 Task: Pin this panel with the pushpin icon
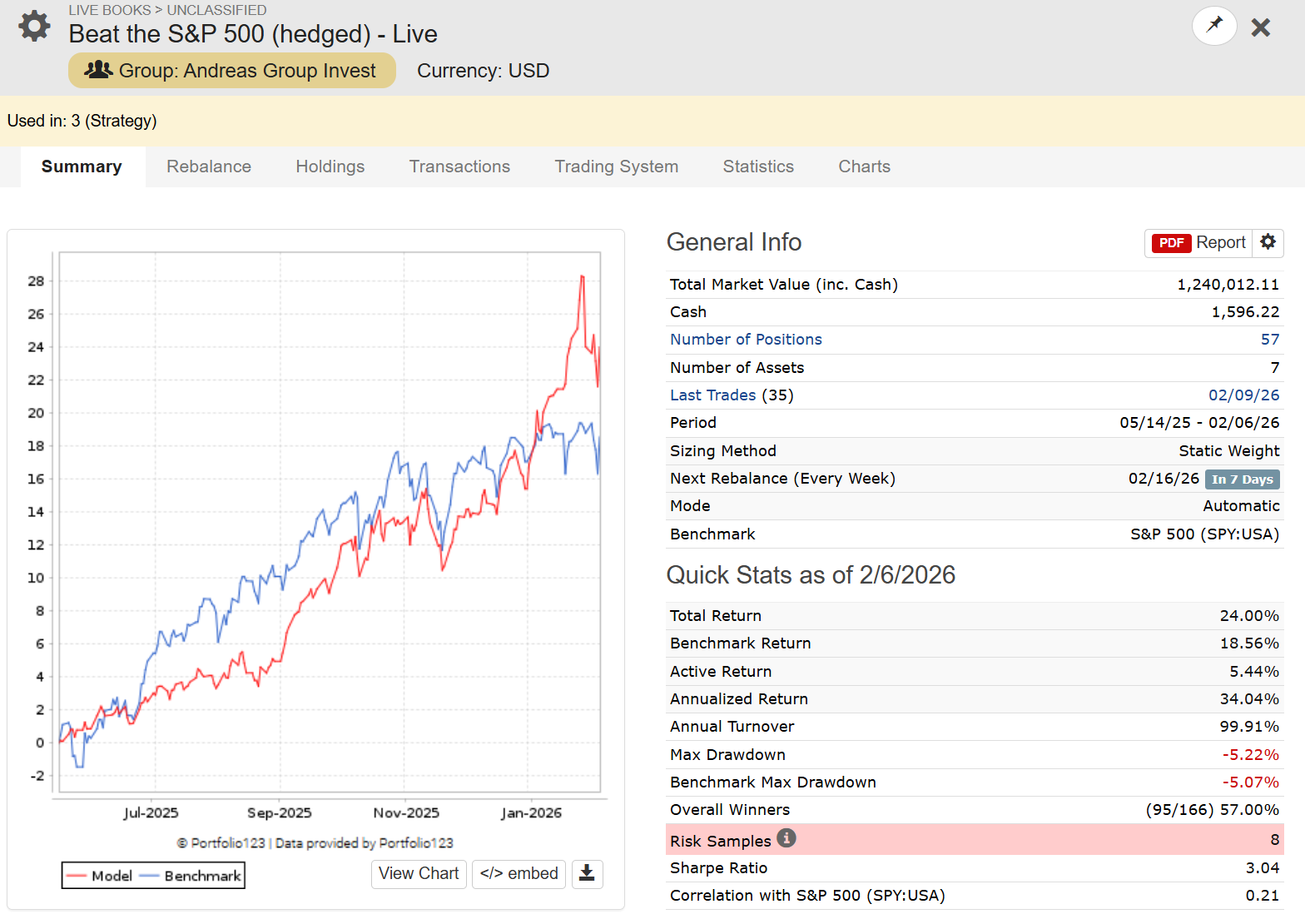click(1214, 25)
